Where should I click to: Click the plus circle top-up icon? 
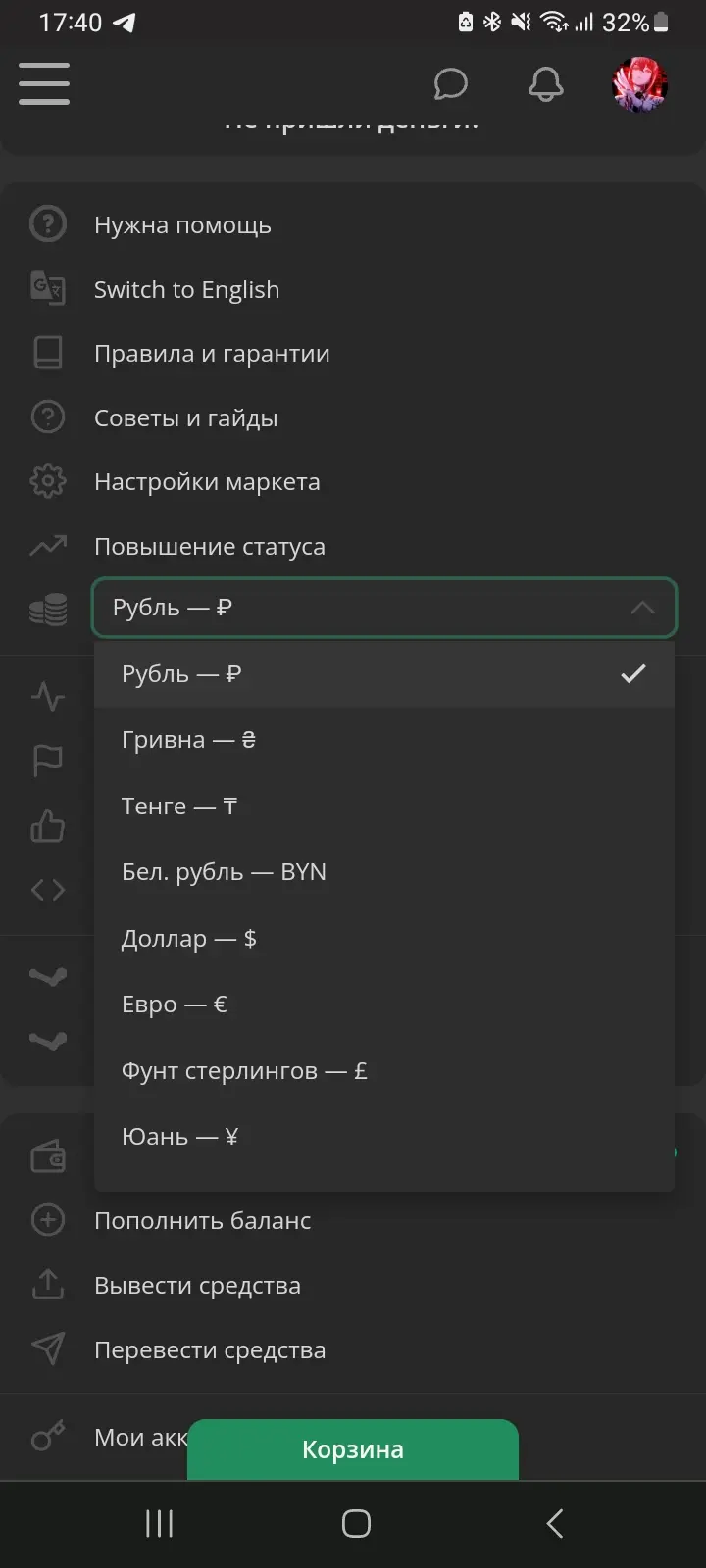(47, 1220)
